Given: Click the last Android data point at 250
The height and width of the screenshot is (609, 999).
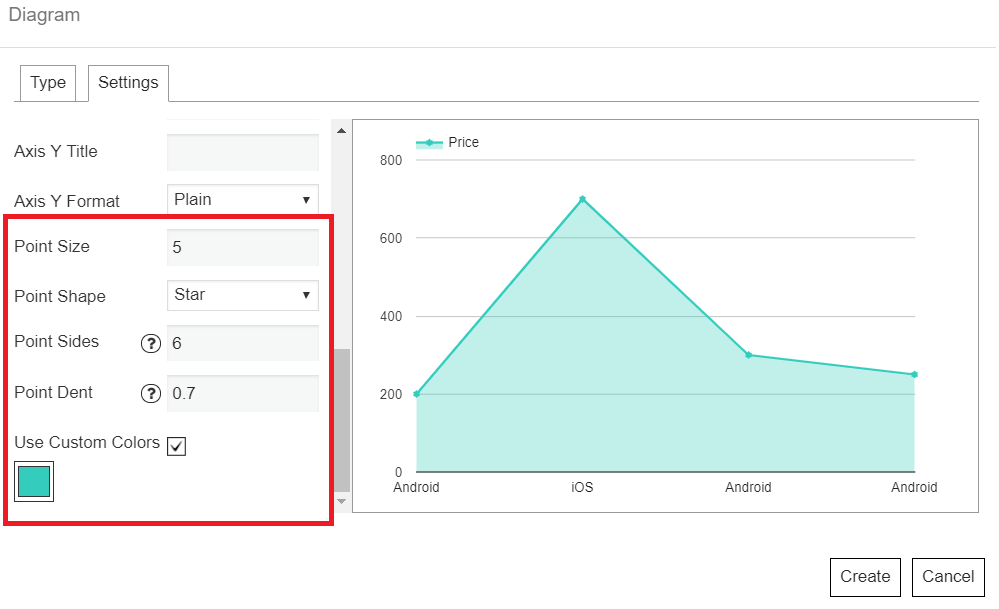Looking at the screenshot, I should pyautogui.click(x=914, y=375).
